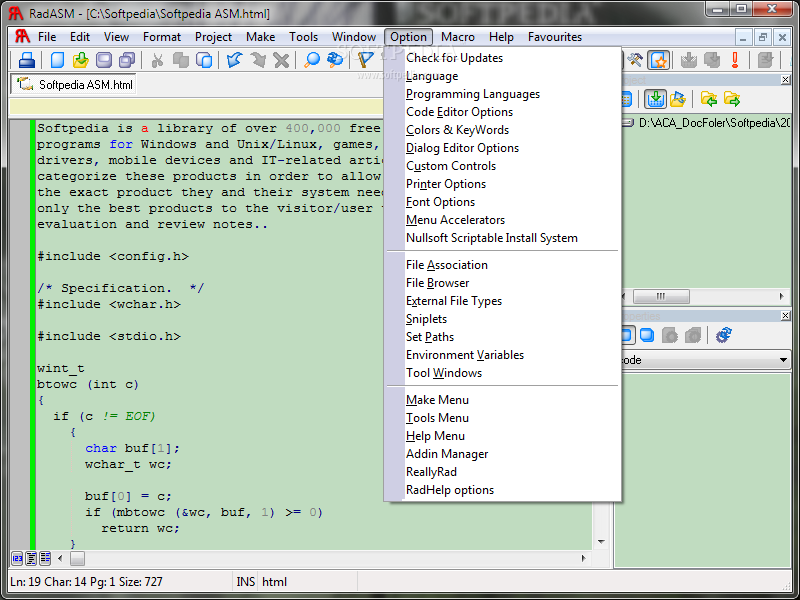The width and height of the screenshot is (800, 600).
Task: Open the Make menu in menu bar
Action: pyautogui.click(x=260, y=37)
